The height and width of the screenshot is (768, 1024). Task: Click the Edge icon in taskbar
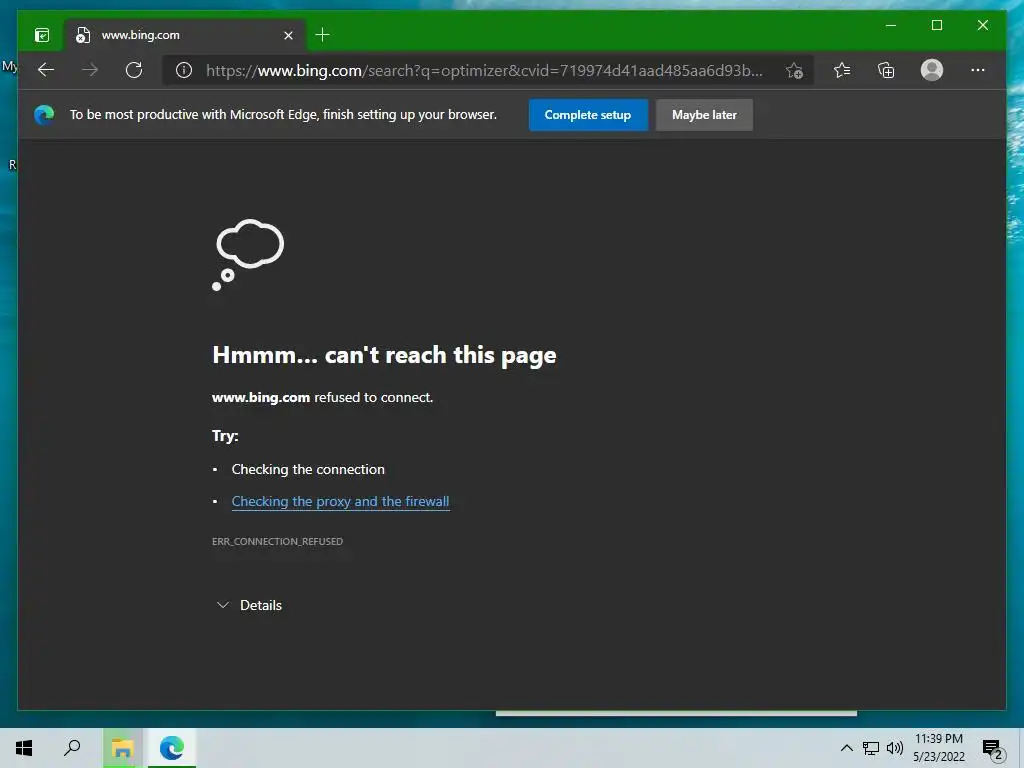pos(172,748)
